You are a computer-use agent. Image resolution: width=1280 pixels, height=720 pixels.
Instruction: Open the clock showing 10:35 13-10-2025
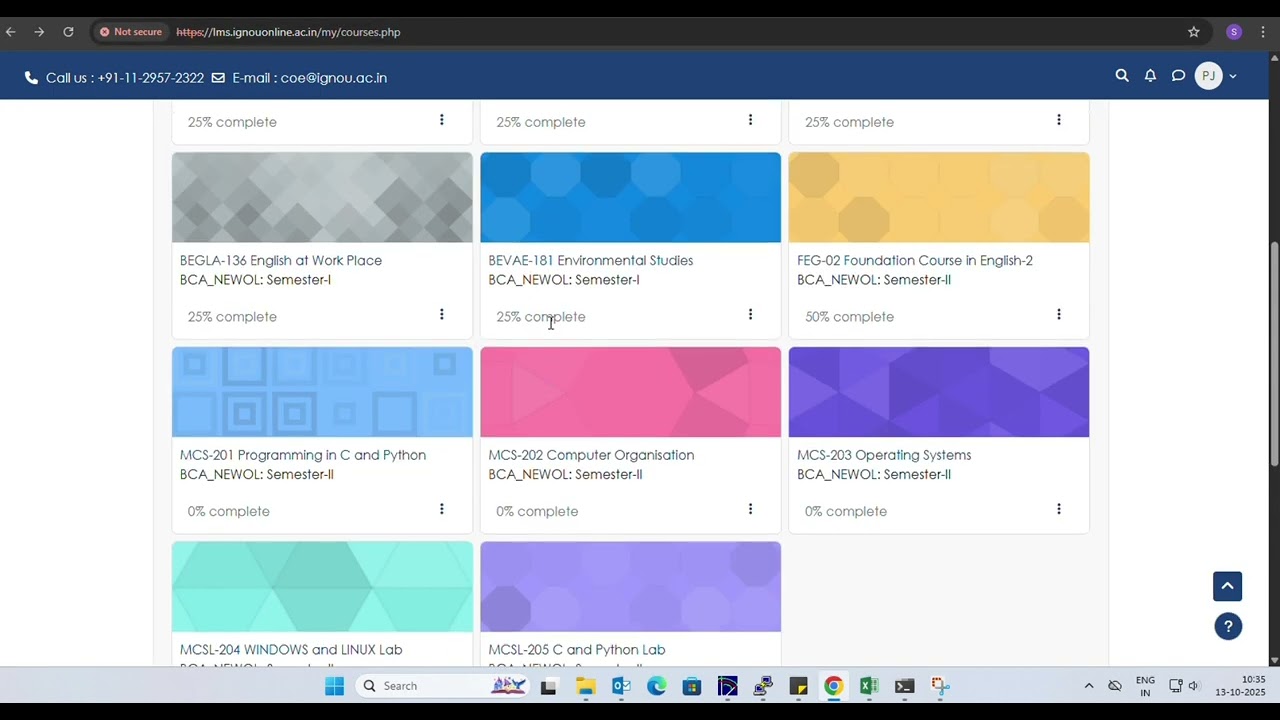(x=1240, y=686)
